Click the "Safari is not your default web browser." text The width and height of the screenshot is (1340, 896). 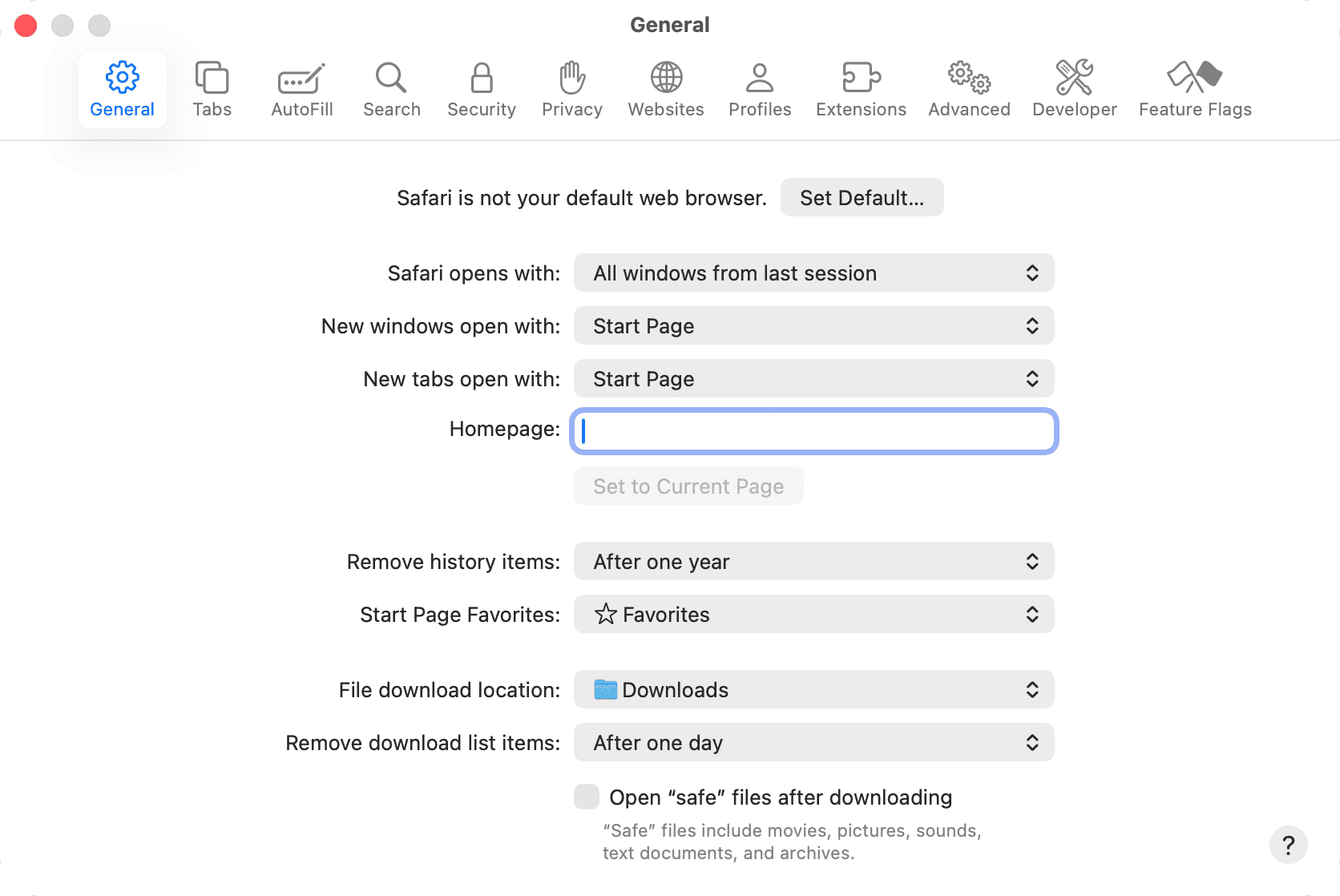tap(582, 198)
